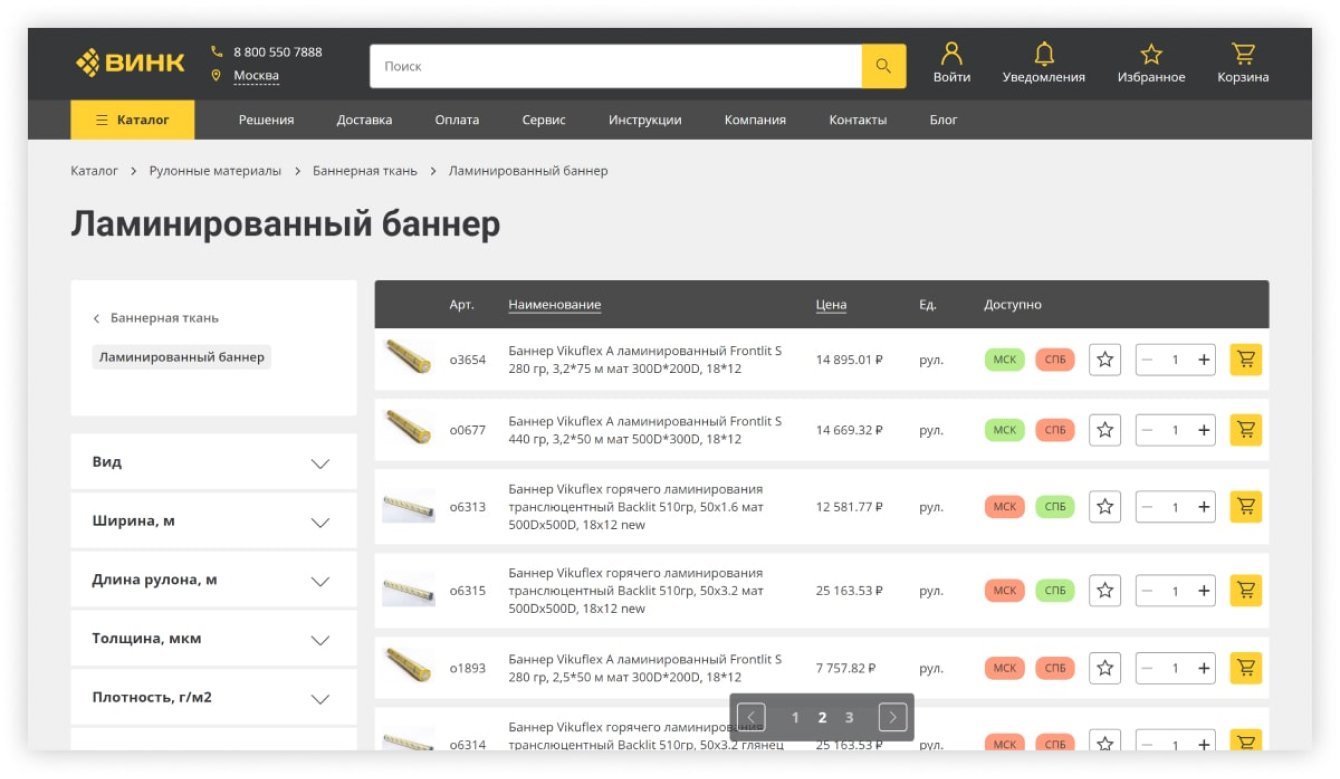Open thumbnail of item о1893
This screenshot has width=1340, height=779.
coord(409,667)
